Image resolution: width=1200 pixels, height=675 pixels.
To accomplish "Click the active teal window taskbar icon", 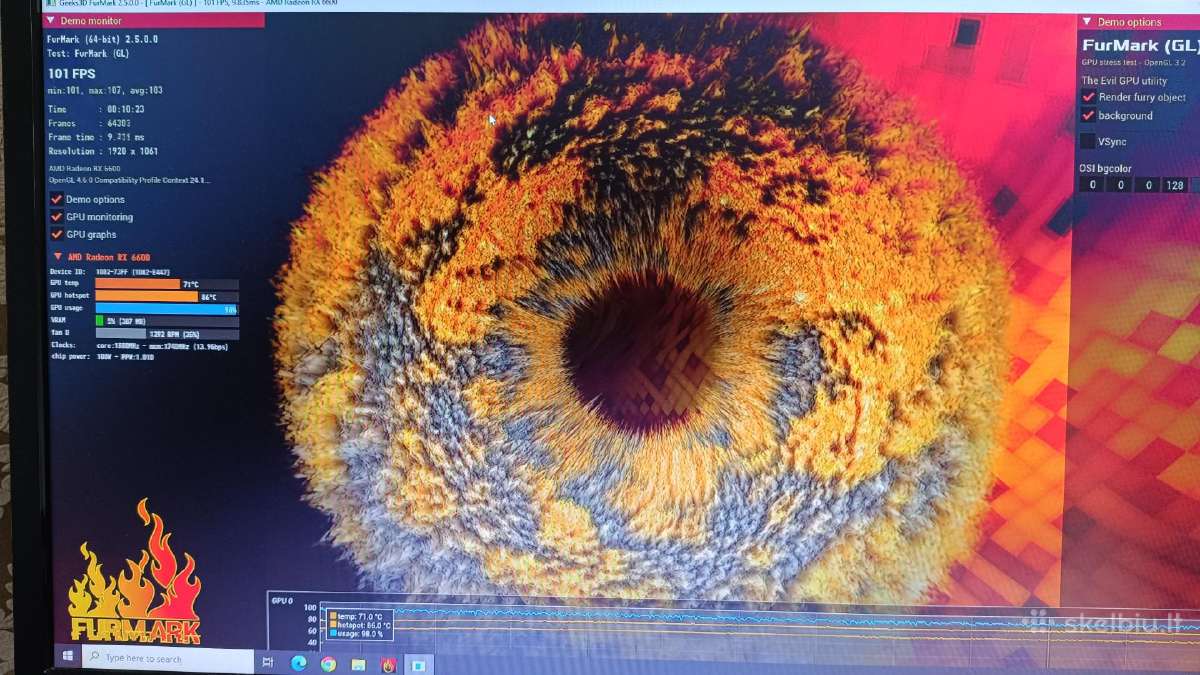I will [419, 664].
